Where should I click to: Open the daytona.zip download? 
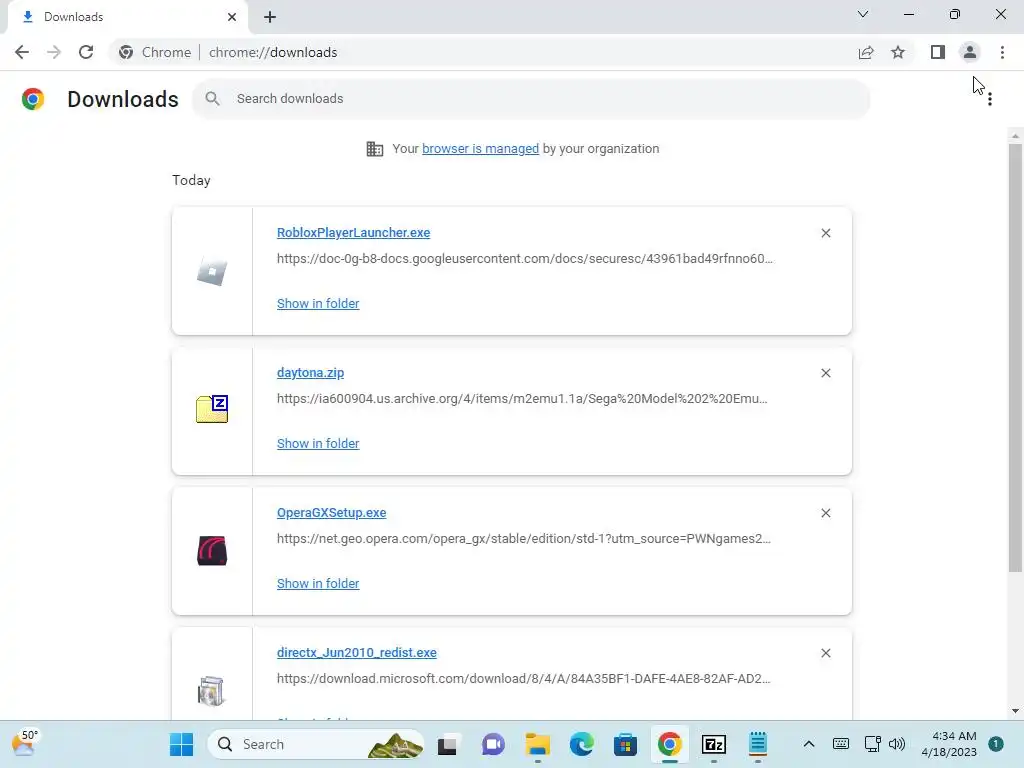[310, 372]
